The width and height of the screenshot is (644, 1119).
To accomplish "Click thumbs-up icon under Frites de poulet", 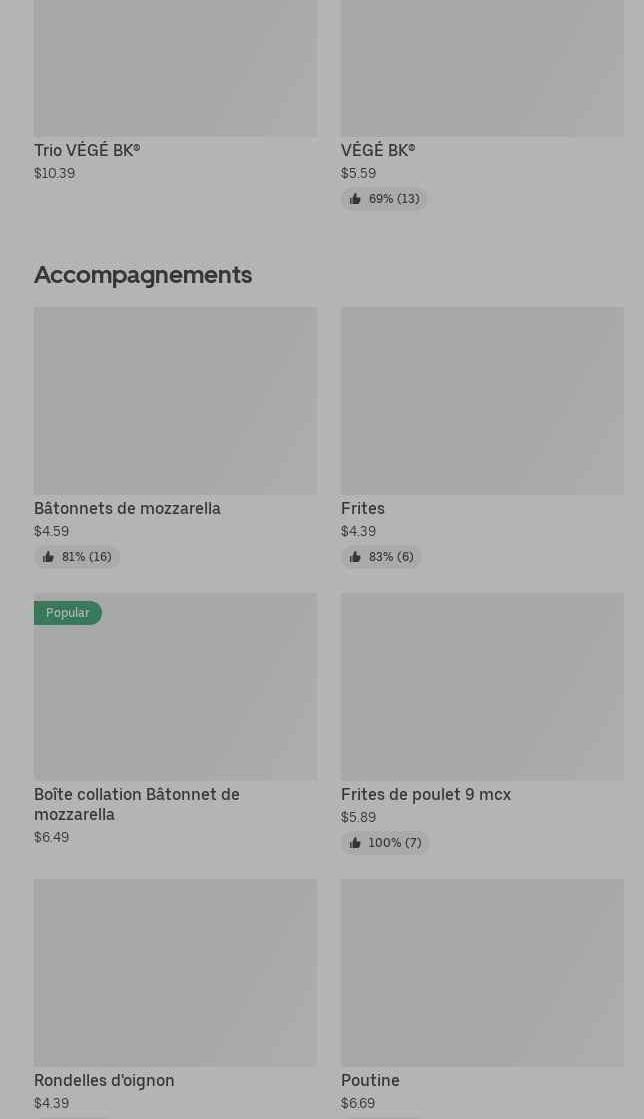I will [355, 843].
